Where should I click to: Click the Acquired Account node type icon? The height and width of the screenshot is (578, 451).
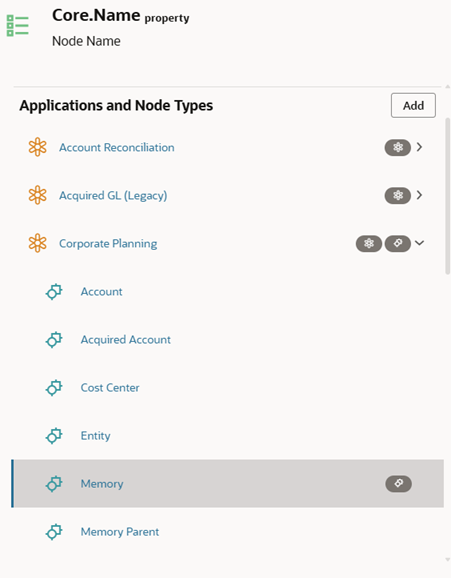tap(54, 340)
